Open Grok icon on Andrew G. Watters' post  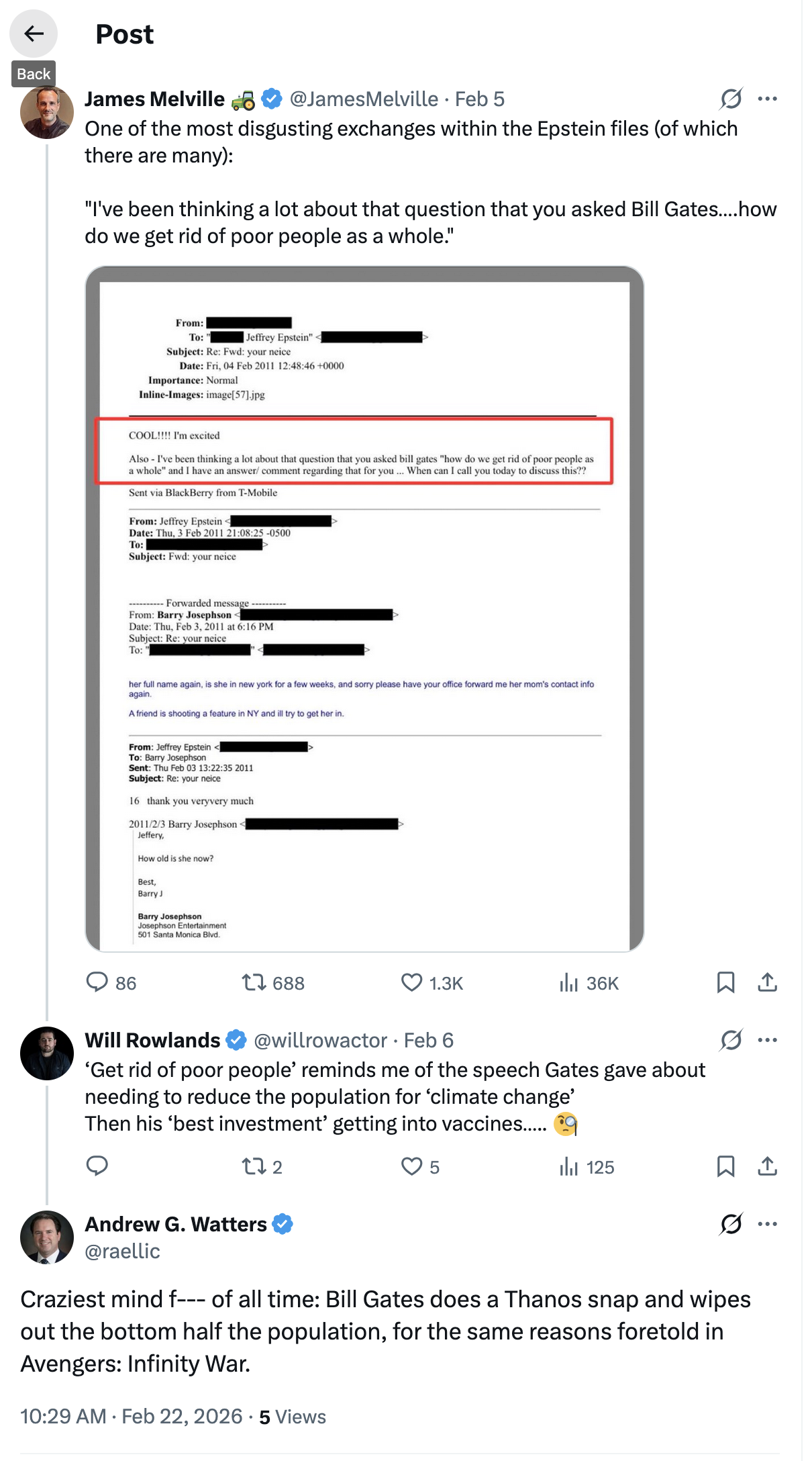coord(731,1225)
